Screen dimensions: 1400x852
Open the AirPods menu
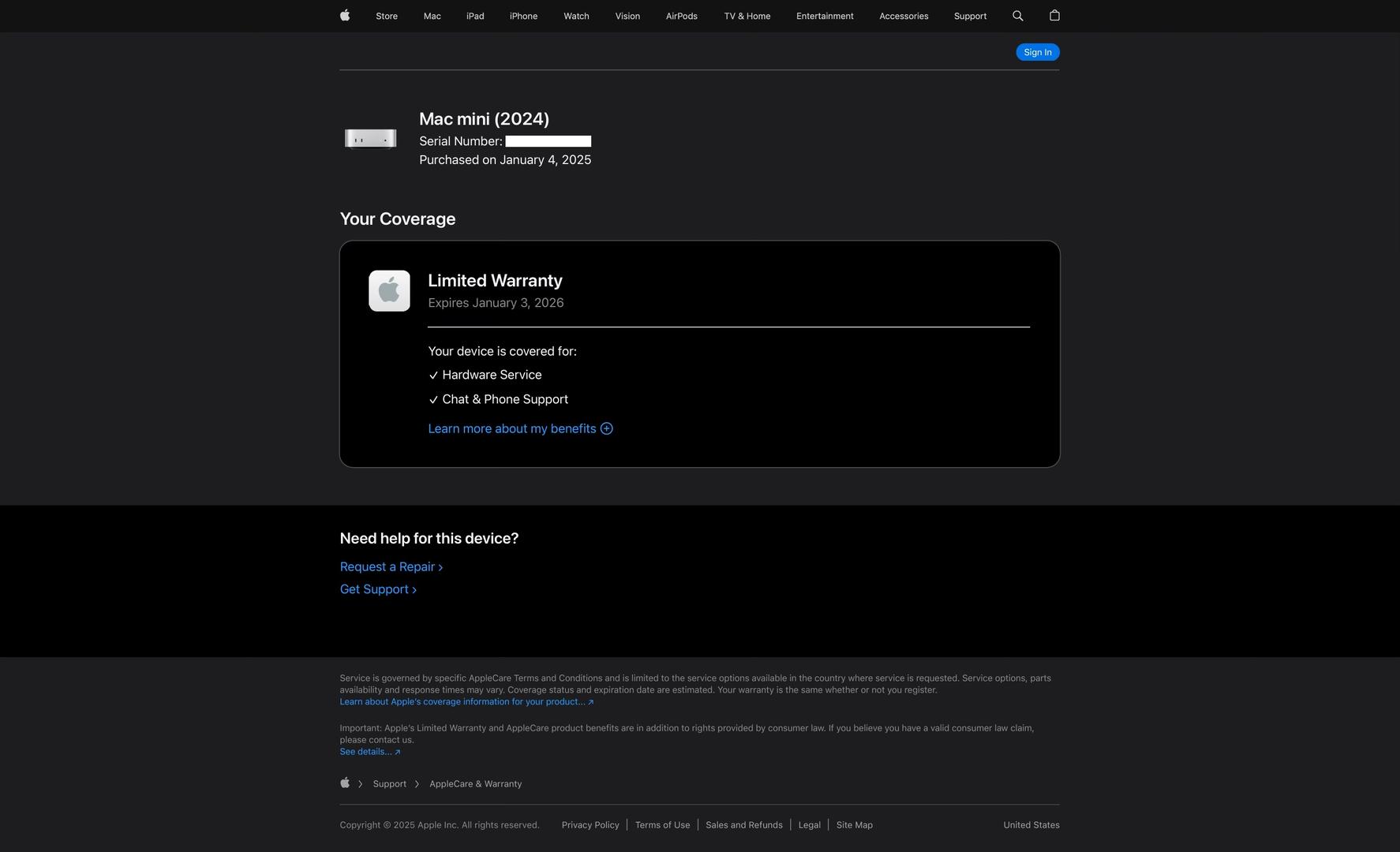coord(682,16)
